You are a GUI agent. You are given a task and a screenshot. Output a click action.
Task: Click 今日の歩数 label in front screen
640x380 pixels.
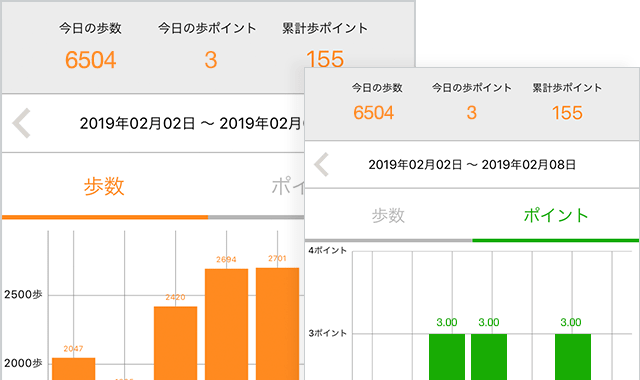pos(377,88)
